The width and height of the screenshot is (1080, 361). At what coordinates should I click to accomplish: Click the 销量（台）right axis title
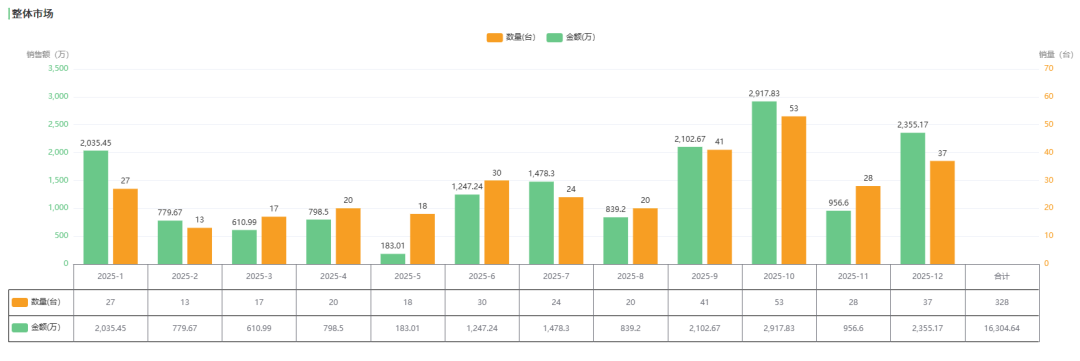pyautogui.click(x=1056, y=54)
